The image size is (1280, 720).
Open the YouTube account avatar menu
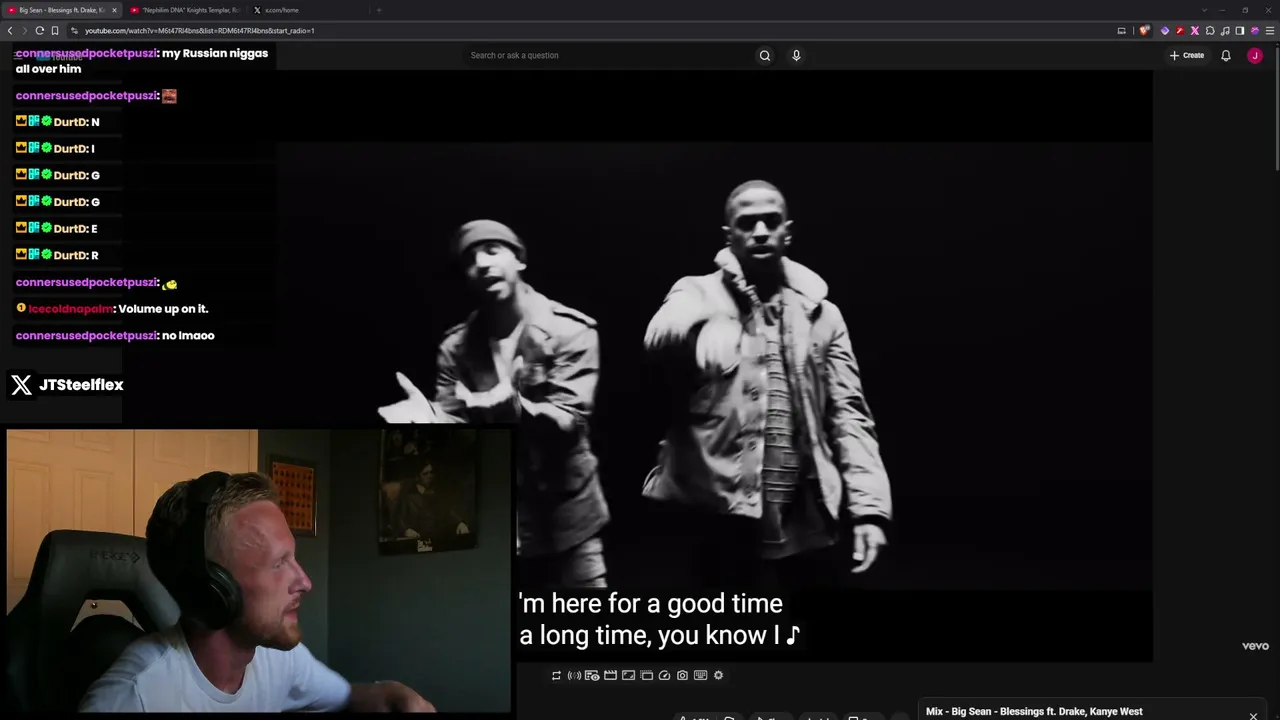pos(1255,56)
